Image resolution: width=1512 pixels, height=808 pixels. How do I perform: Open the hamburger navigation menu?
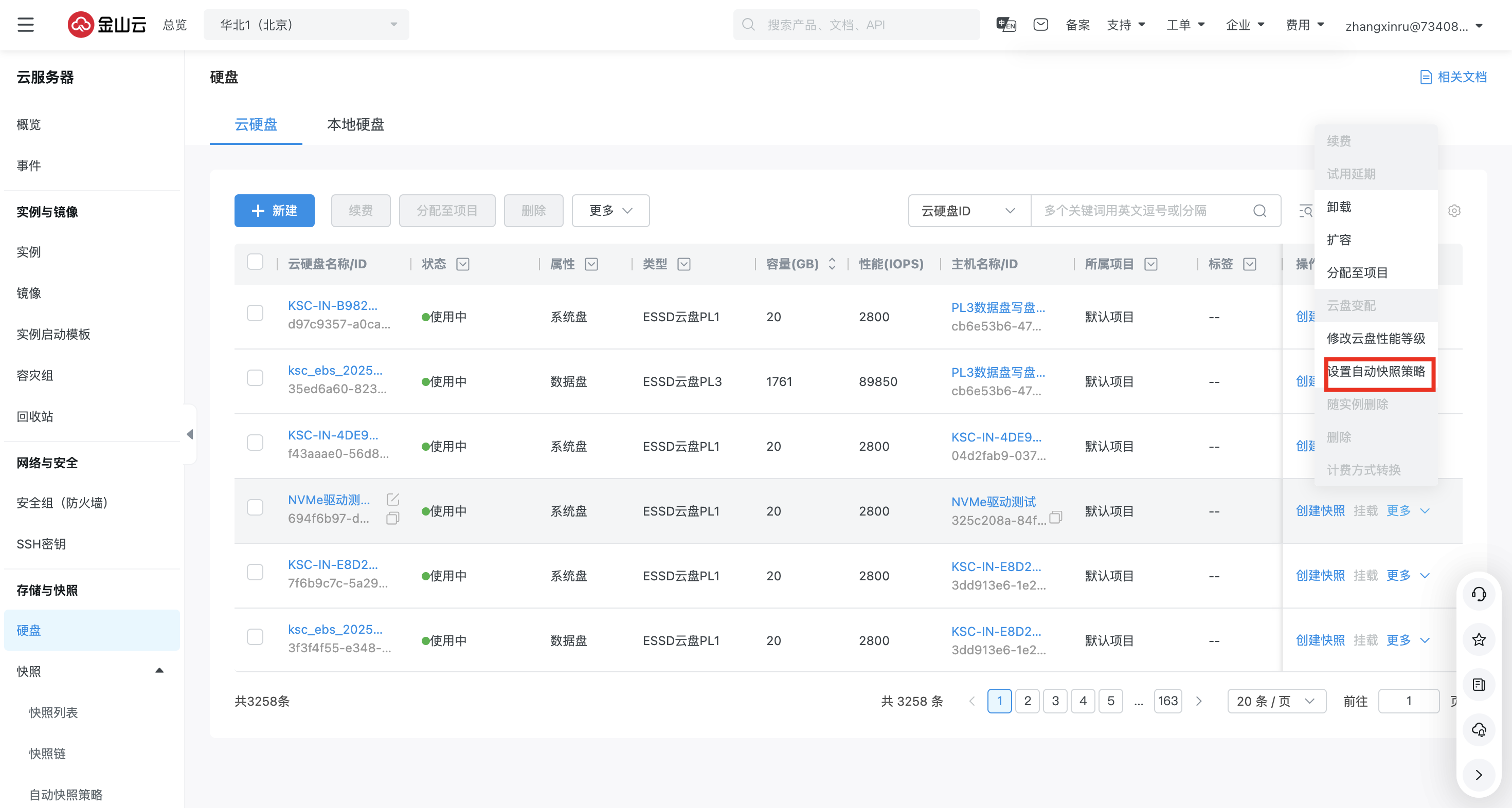pos(26,25)
